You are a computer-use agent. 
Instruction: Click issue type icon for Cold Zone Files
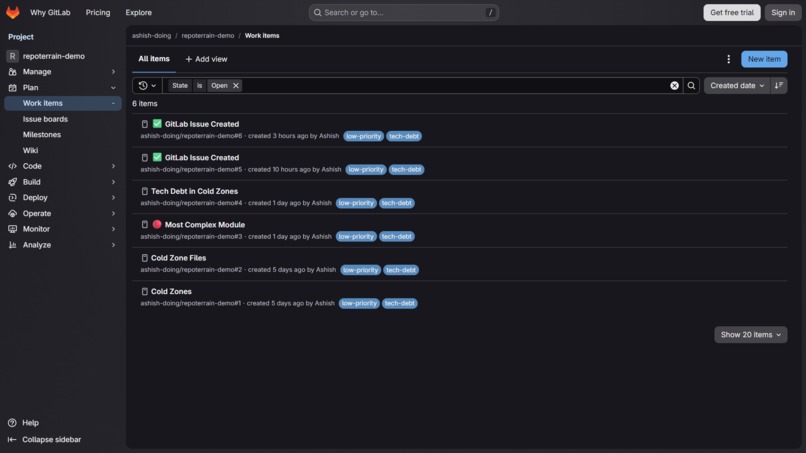(x=144, y=258)
